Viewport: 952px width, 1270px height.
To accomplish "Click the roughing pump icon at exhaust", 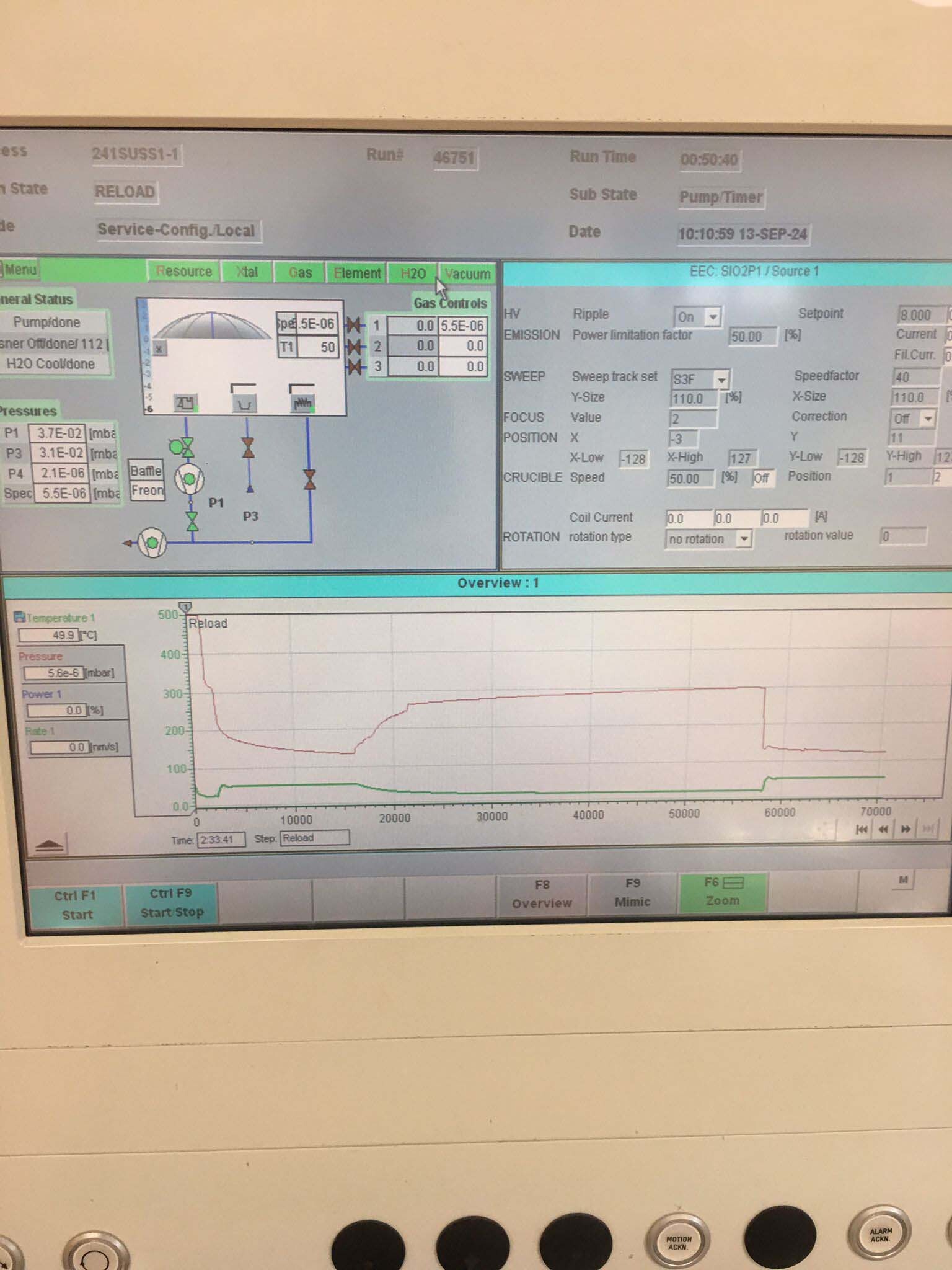I will tap(152, 543).
